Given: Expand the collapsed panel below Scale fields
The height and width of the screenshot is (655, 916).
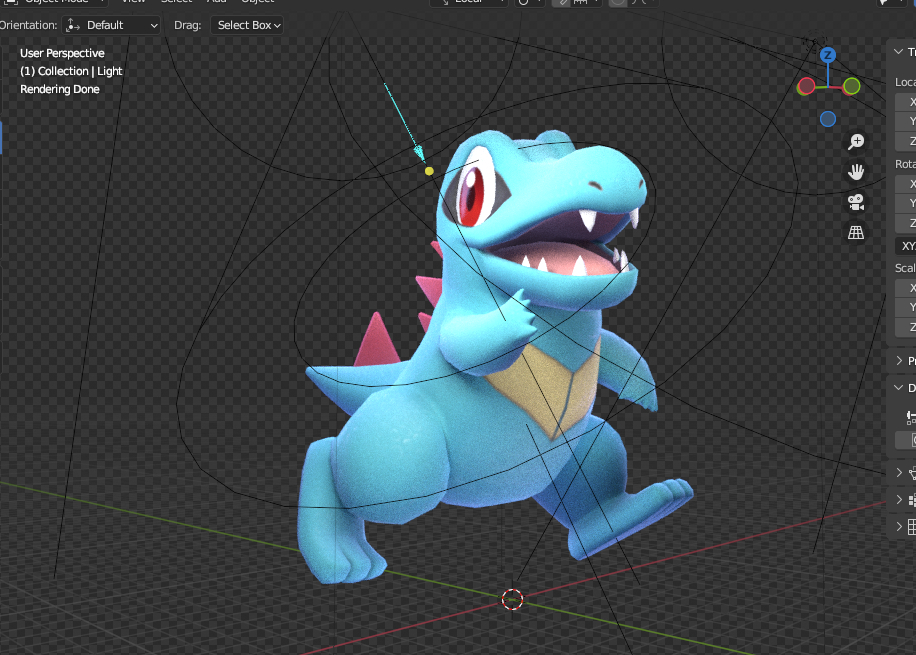Looking at the screenshot, I should 898,361.
